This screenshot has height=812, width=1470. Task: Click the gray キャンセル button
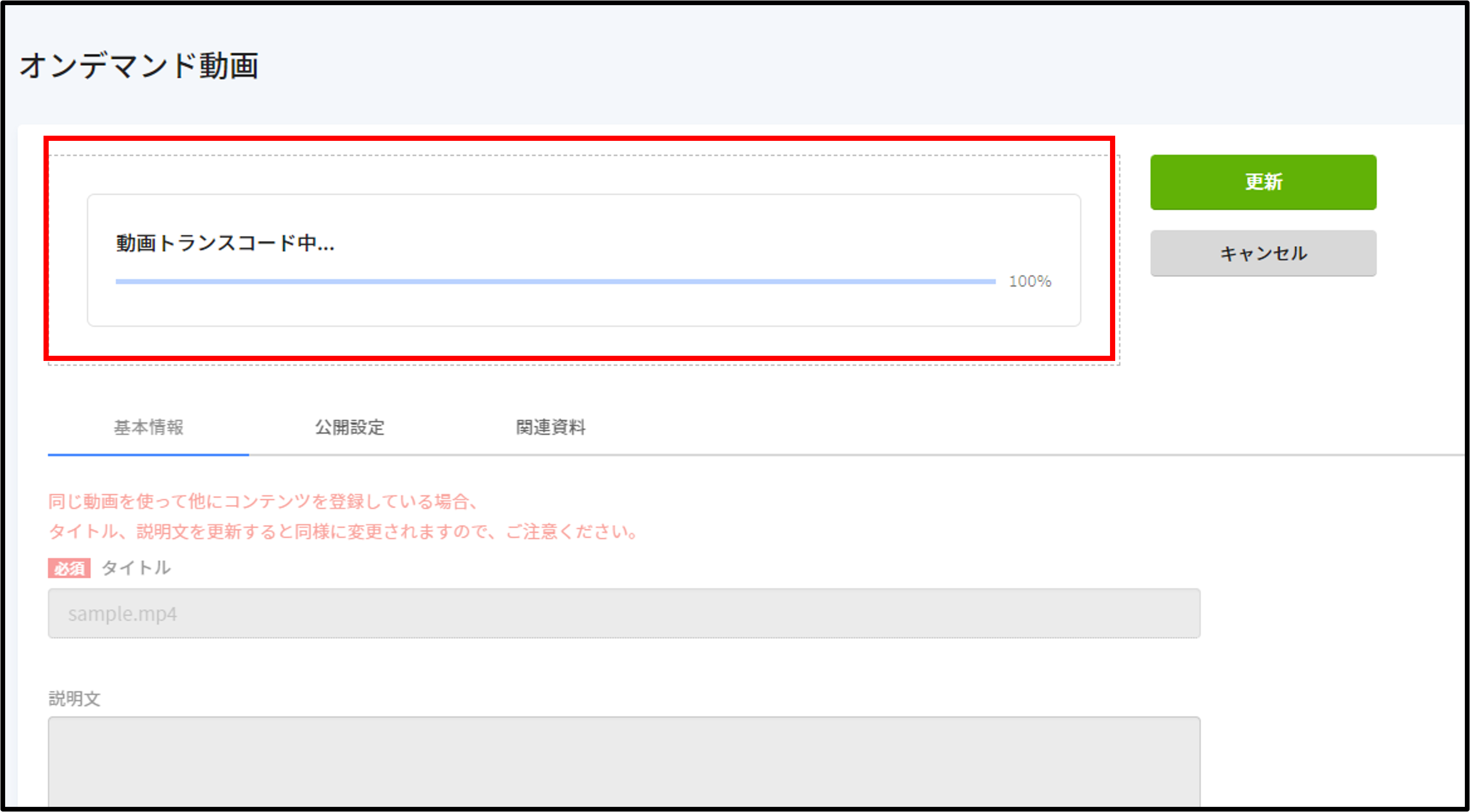pyautogui.click(x=1263, y=253)
